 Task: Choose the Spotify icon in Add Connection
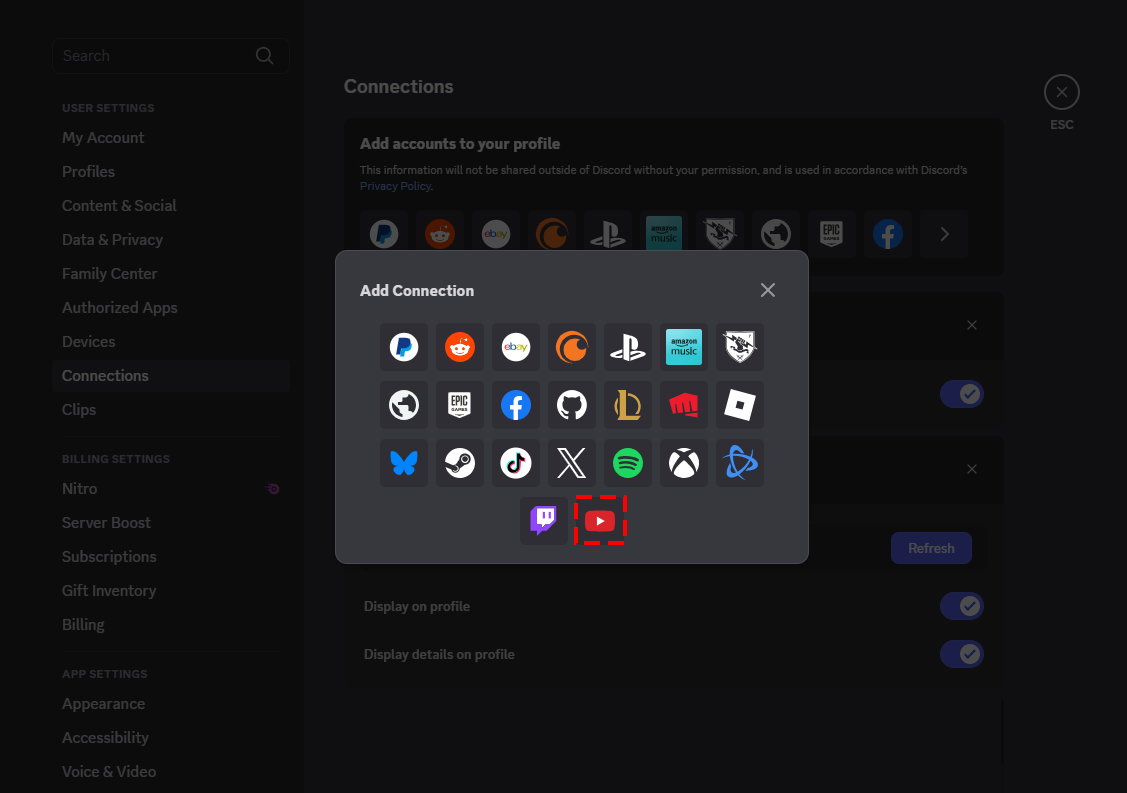pyautogui.click(x=628, y=463)
